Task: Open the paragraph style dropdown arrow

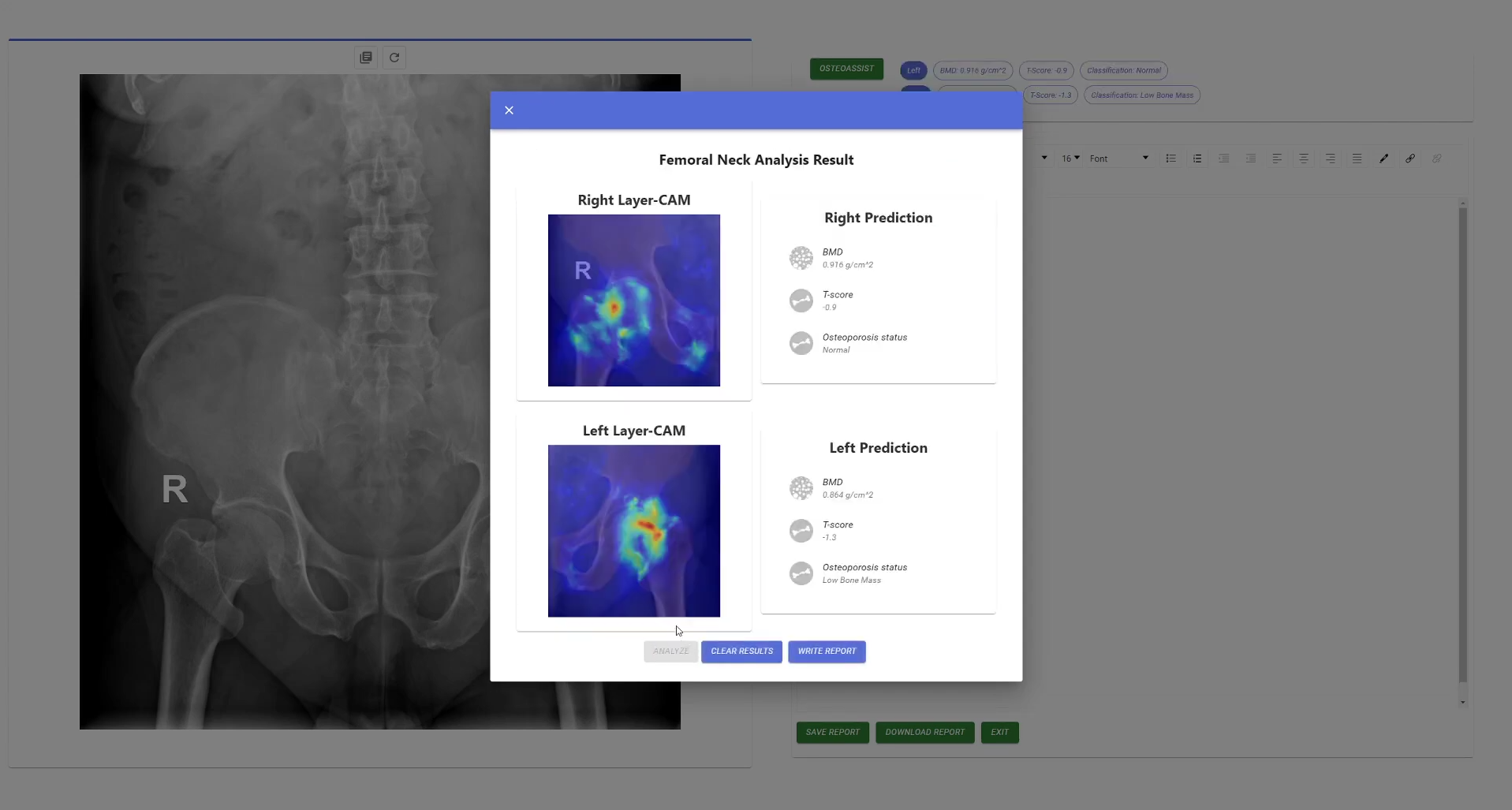Action: pos(1043,158)
